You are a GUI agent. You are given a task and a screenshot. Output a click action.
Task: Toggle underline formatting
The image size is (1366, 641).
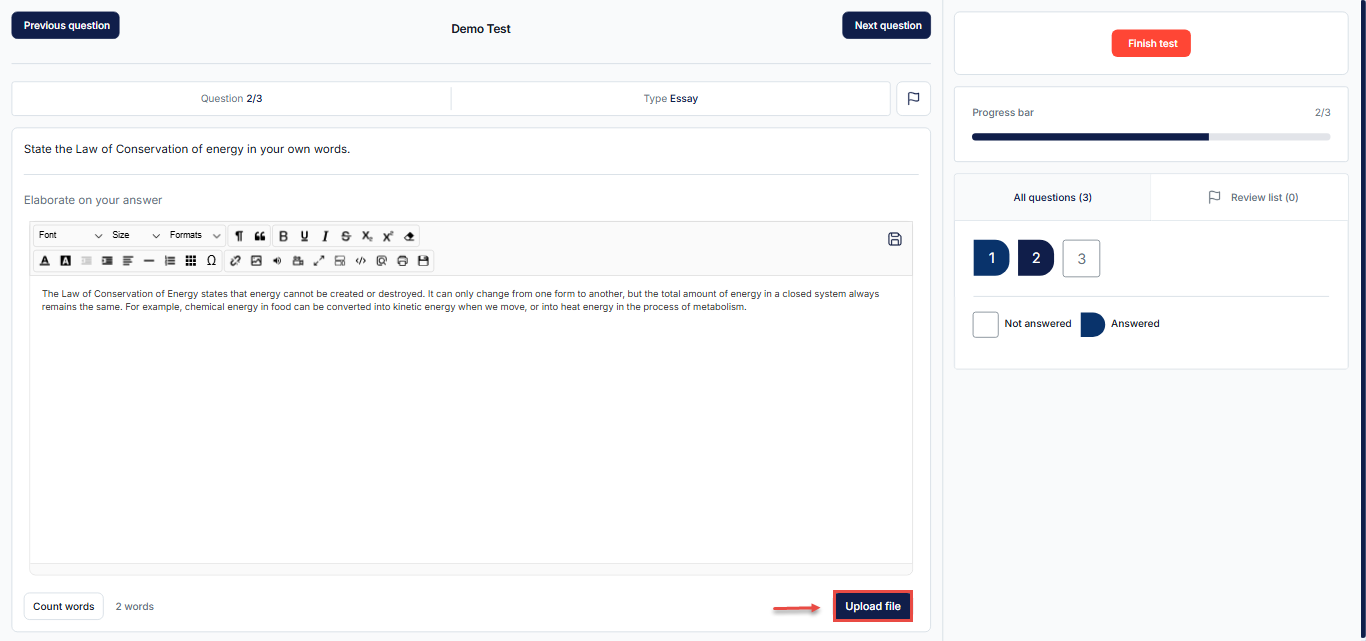304,236
